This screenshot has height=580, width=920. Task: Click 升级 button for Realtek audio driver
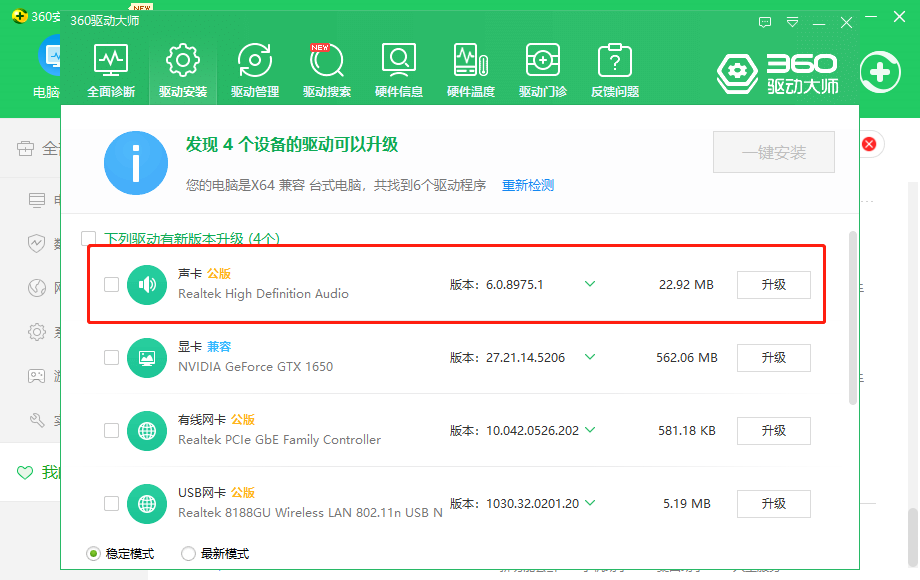[773, 285]
